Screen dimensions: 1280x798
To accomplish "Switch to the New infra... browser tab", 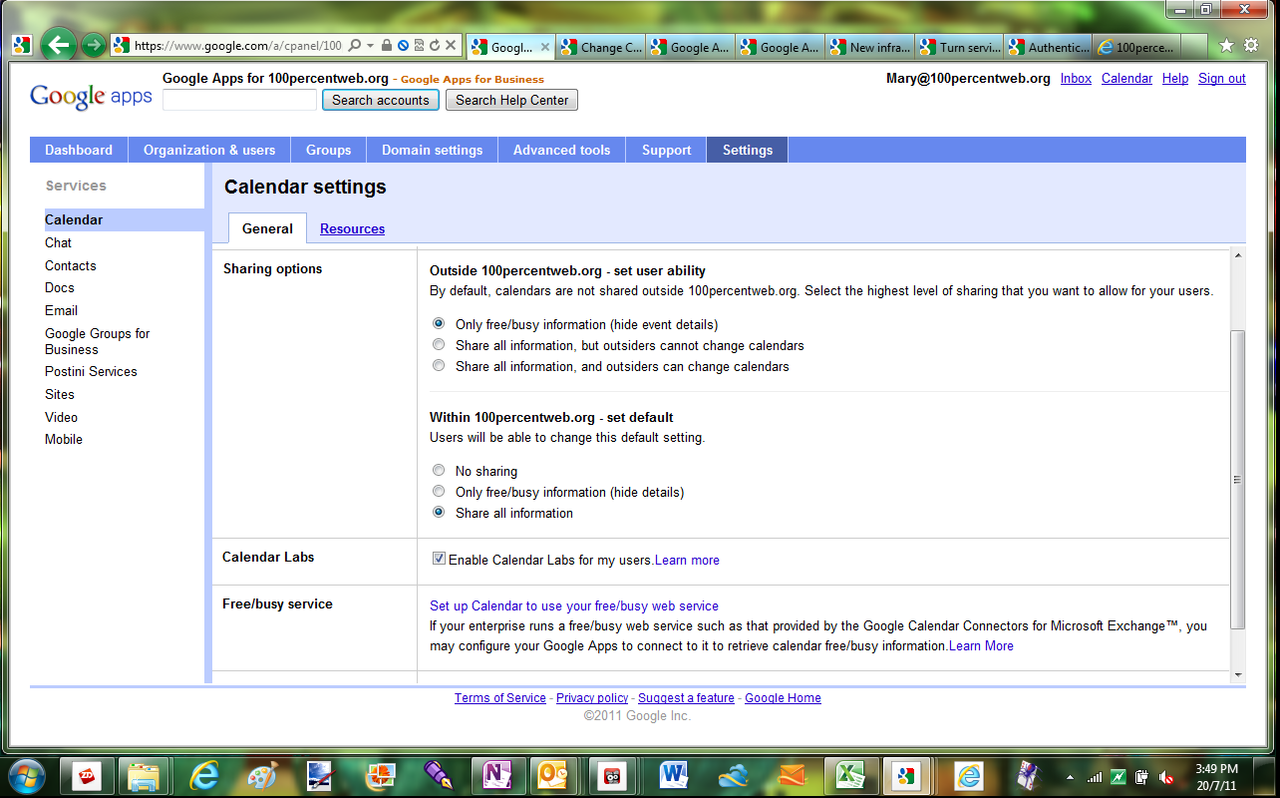I will tap(870, 47).
